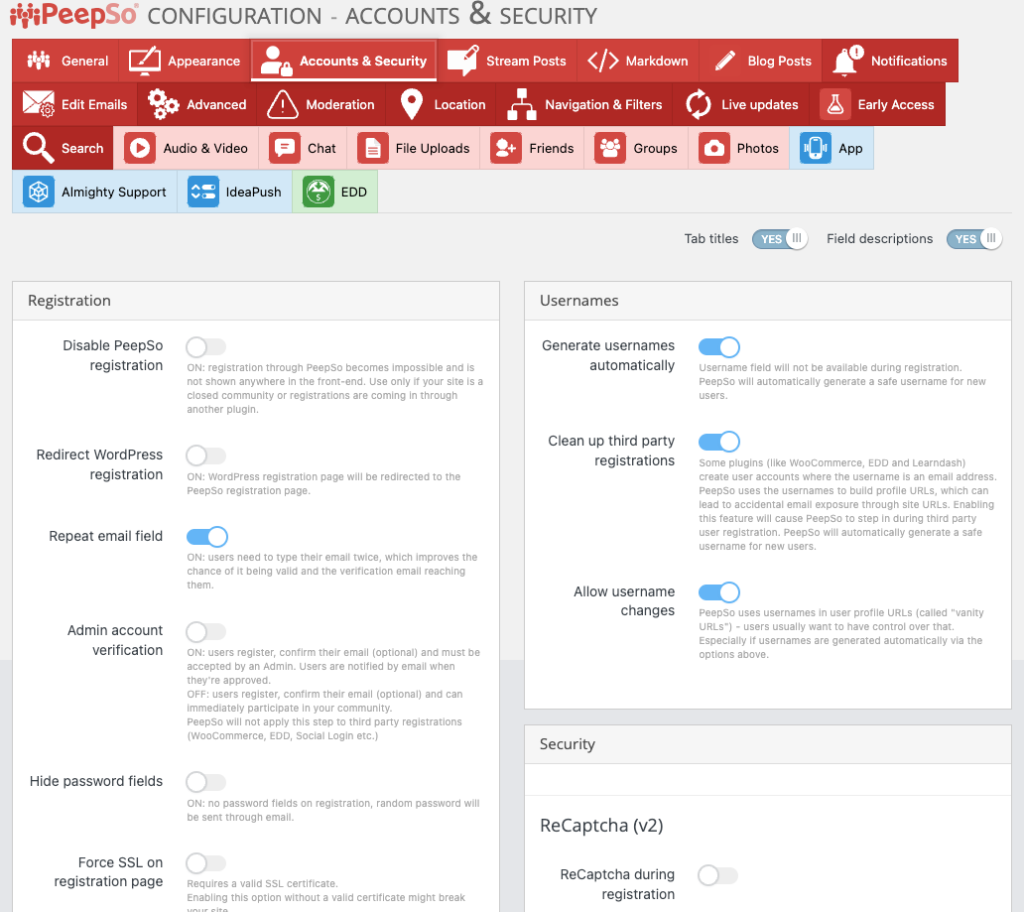
Task: Click the Photos camera icon
Action: click(714, 148)
